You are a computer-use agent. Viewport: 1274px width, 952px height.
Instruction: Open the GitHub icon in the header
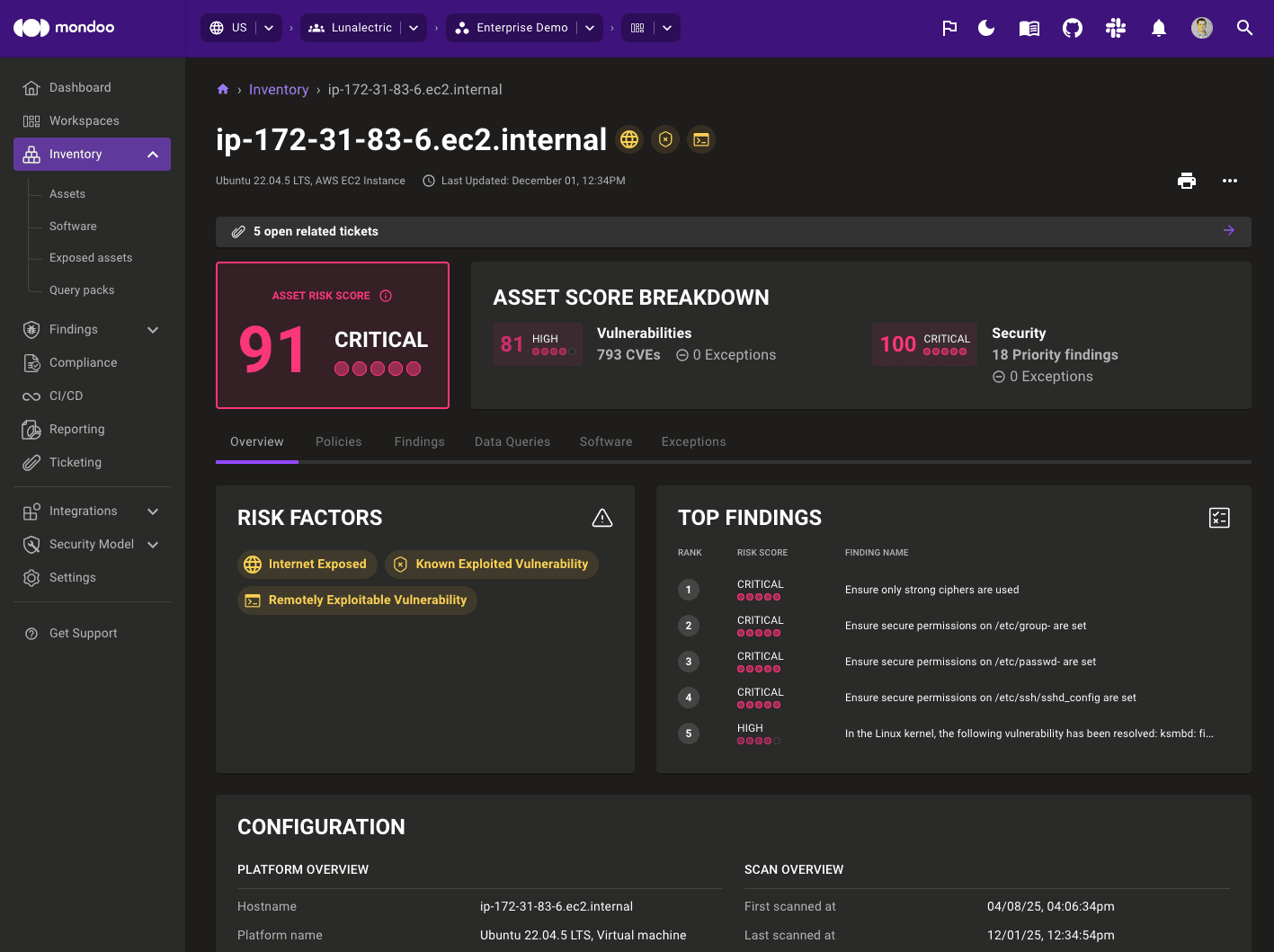tap(1073, 28)
